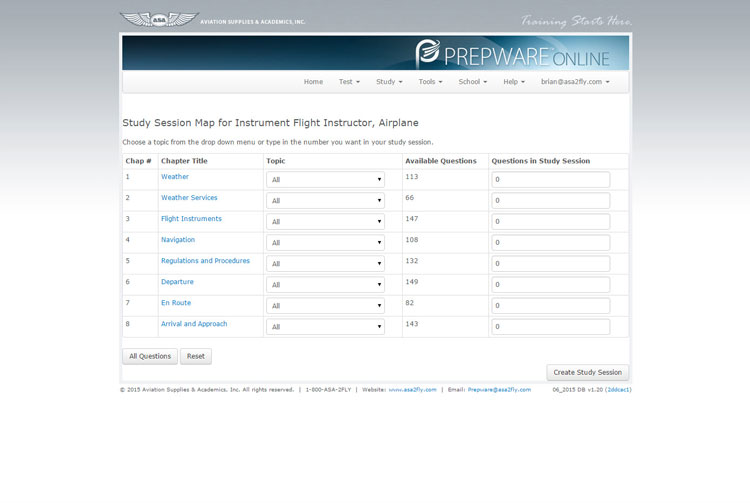750x503 pixels.
Task: Open the School dropdown menu
Action: pos(472,82)
